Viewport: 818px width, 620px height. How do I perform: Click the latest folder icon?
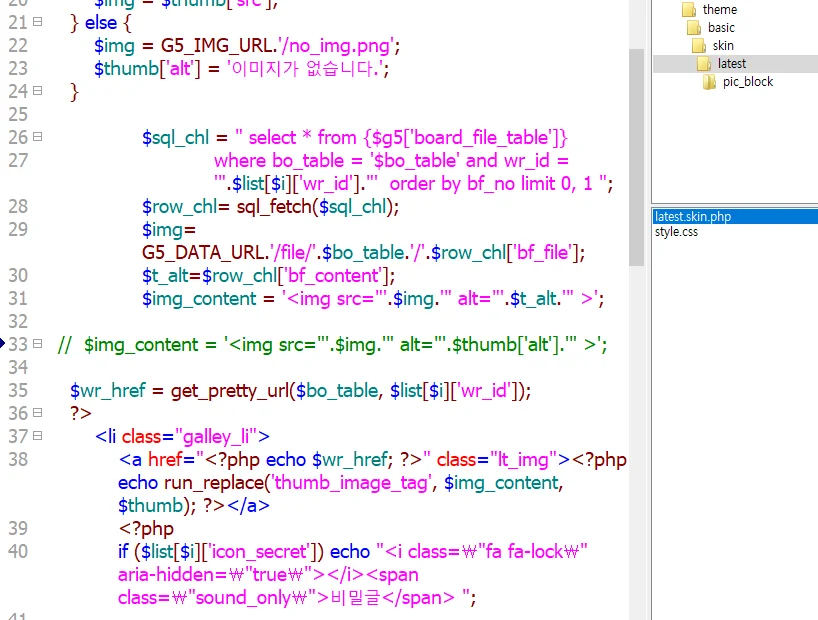[x=704, y=64]
